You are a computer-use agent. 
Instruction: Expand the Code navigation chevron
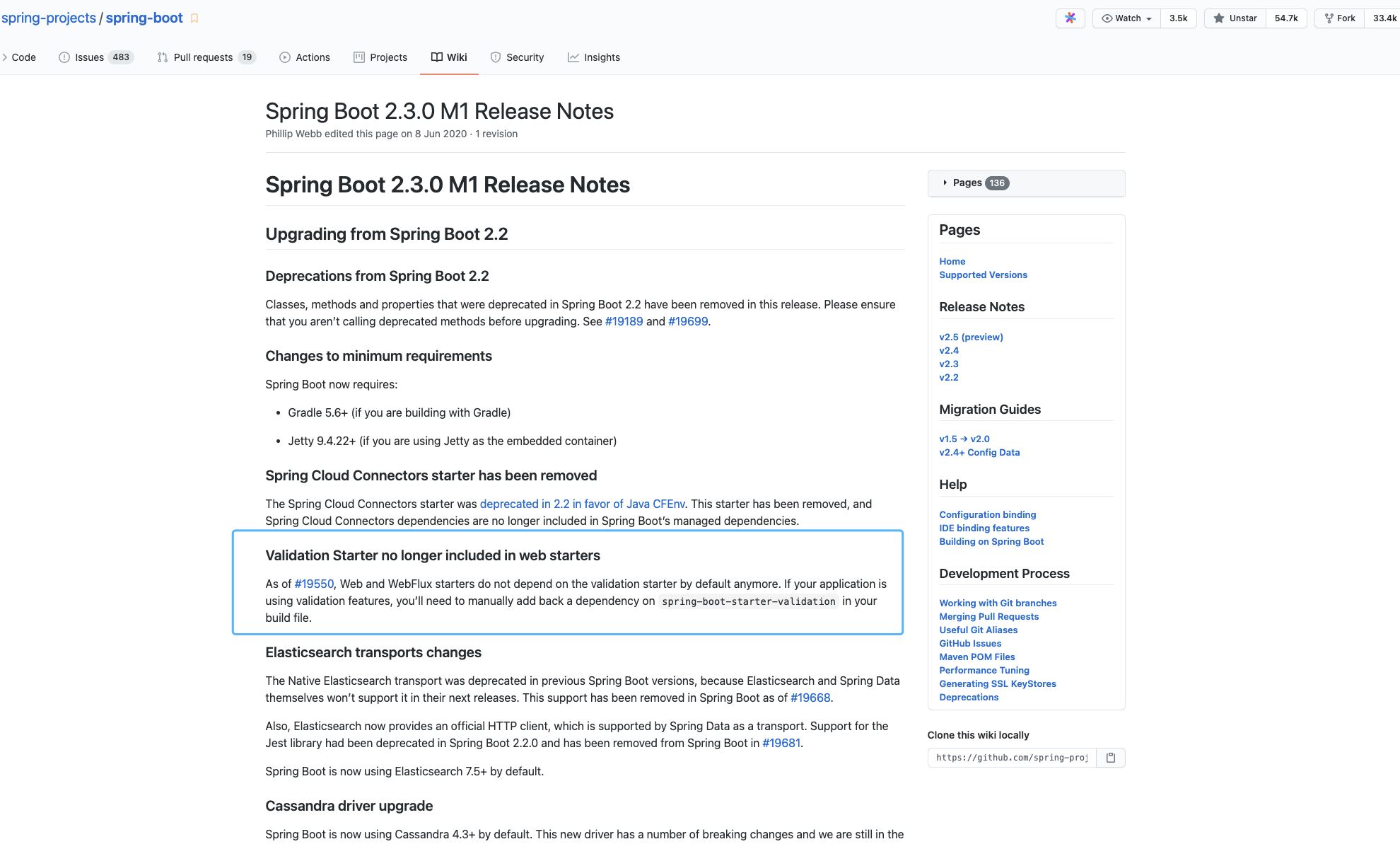(x=6, y=57)
